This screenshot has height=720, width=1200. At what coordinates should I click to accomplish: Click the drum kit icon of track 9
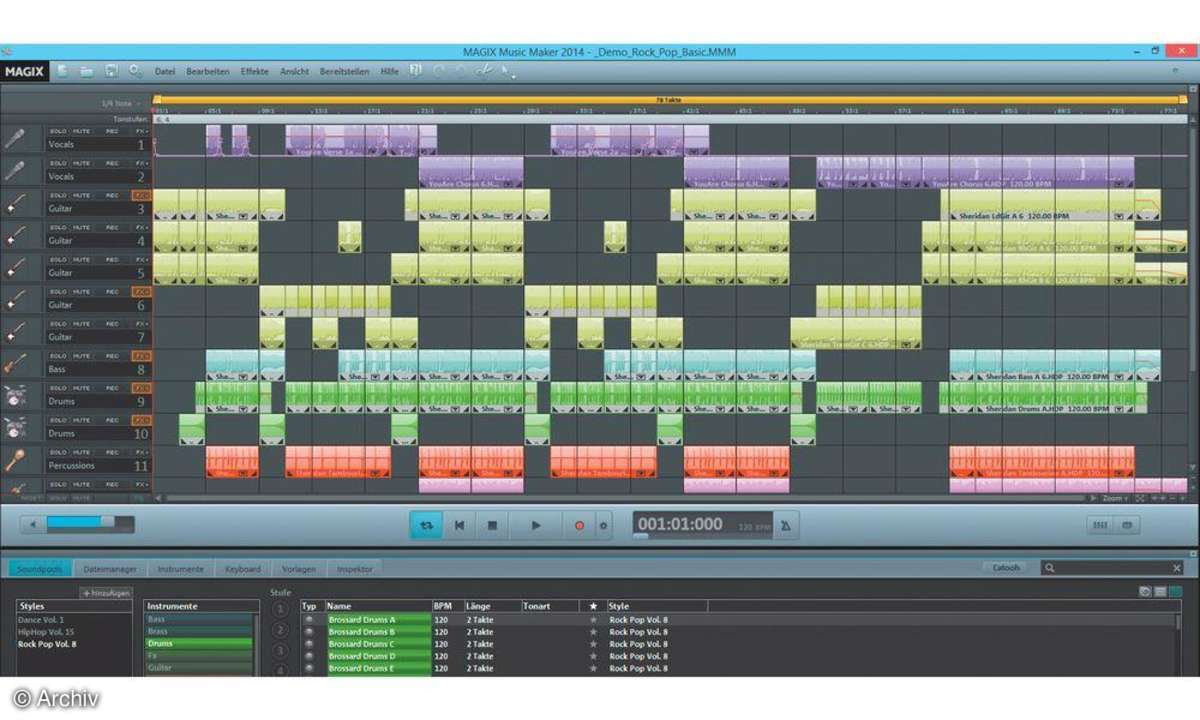[15, 395]
